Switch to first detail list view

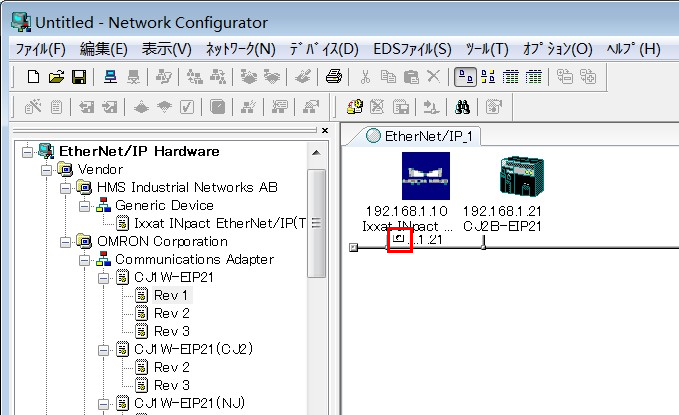point(511,77)
